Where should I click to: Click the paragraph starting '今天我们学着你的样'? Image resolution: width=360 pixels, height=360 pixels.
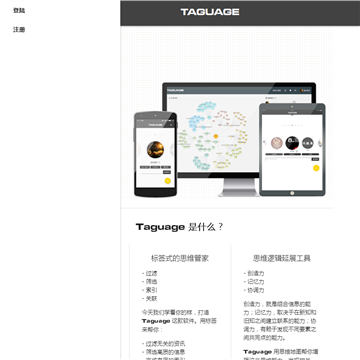[x=180, y=321]
